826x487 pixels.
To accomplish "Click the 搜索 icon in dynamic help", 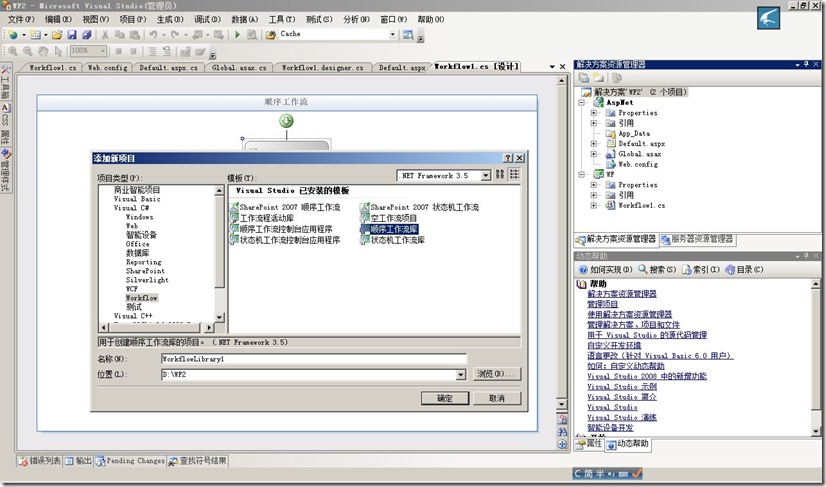I will (x=643, y=269).
